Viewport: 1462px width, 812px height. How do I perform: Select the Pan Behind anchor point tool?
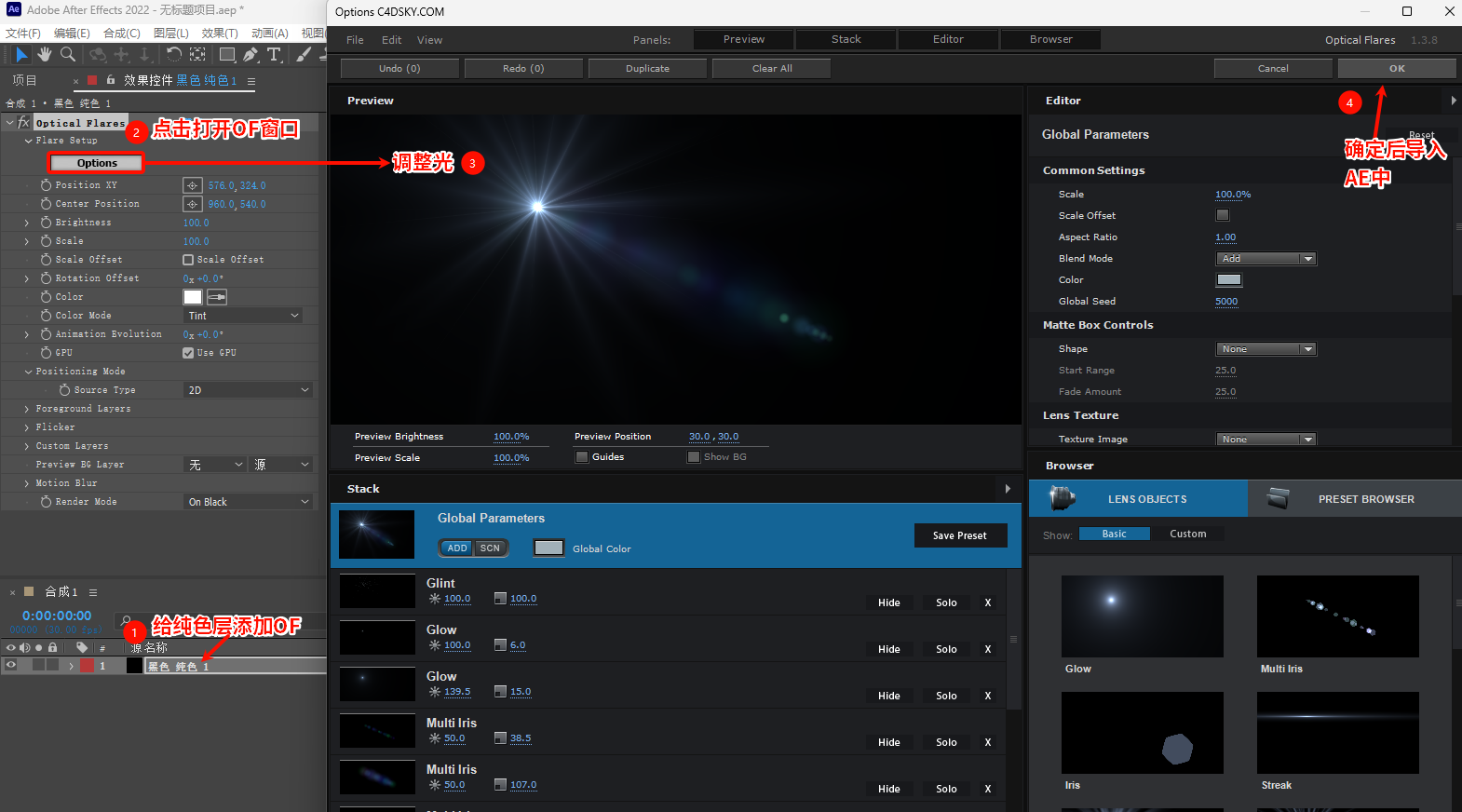pos(197,55)
